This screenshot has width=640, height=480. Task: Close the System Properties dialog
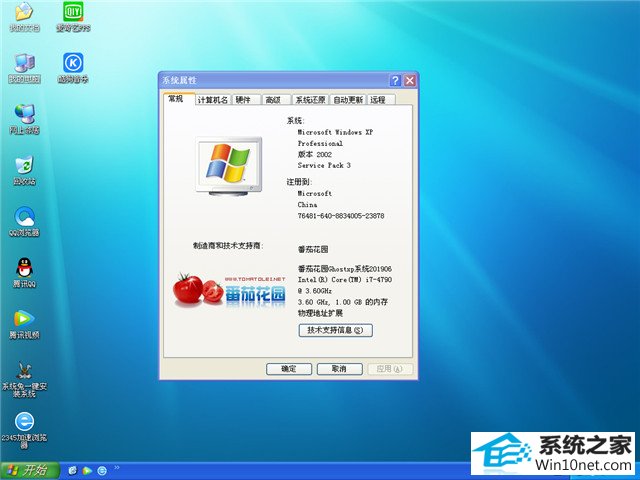(x=410, y=80)
